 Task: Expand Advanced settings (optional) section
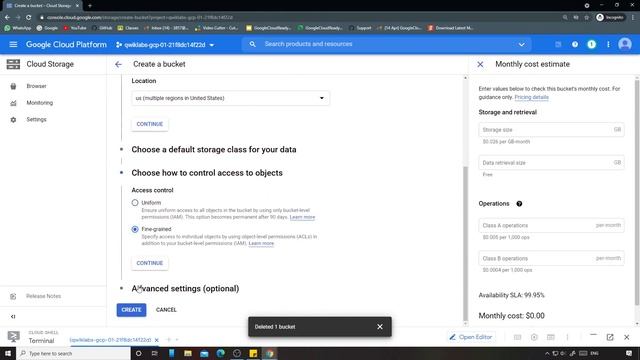(x=185, y=288)
